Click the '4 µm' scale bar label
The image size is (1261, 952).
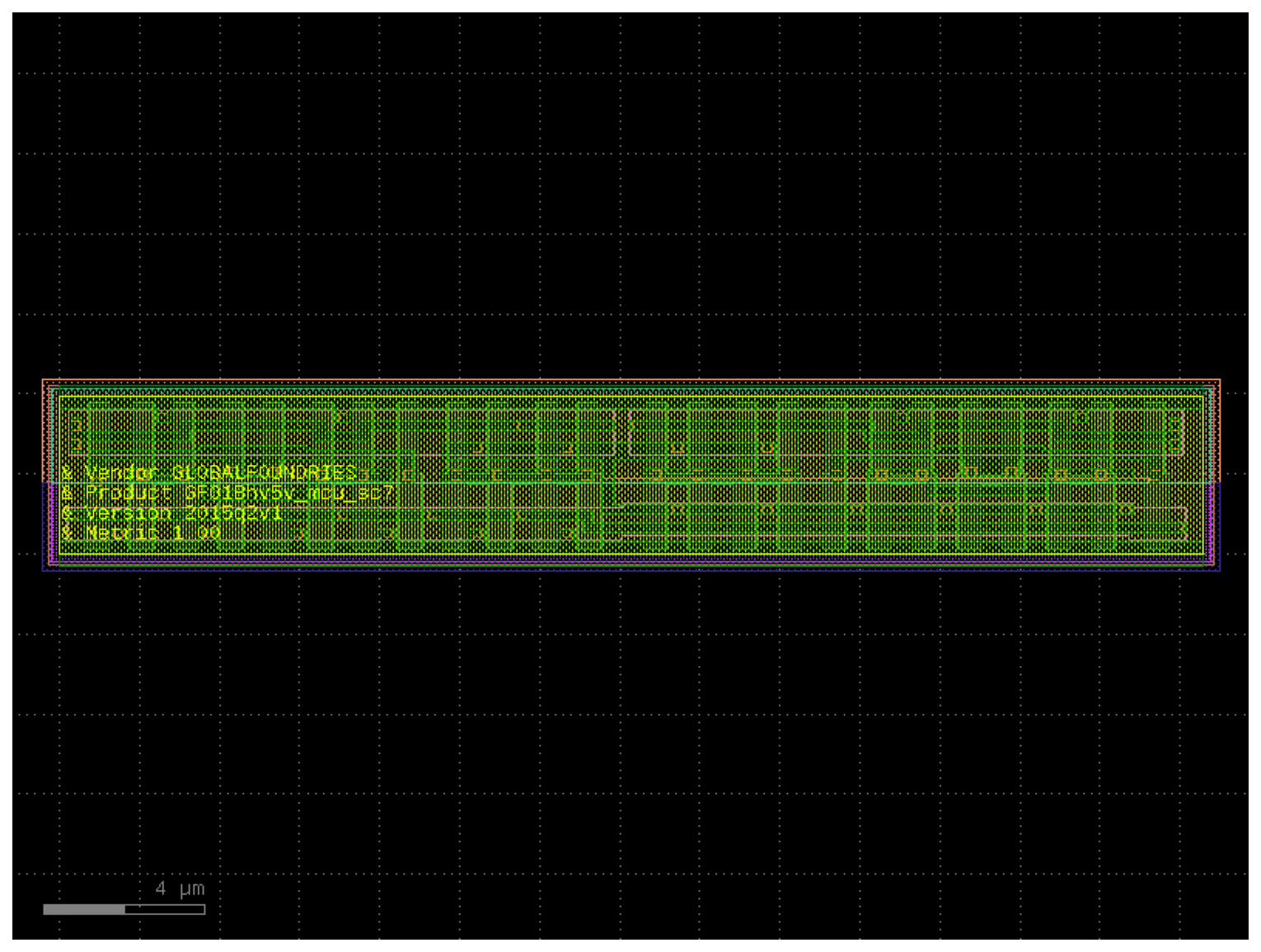click(180, 889)
